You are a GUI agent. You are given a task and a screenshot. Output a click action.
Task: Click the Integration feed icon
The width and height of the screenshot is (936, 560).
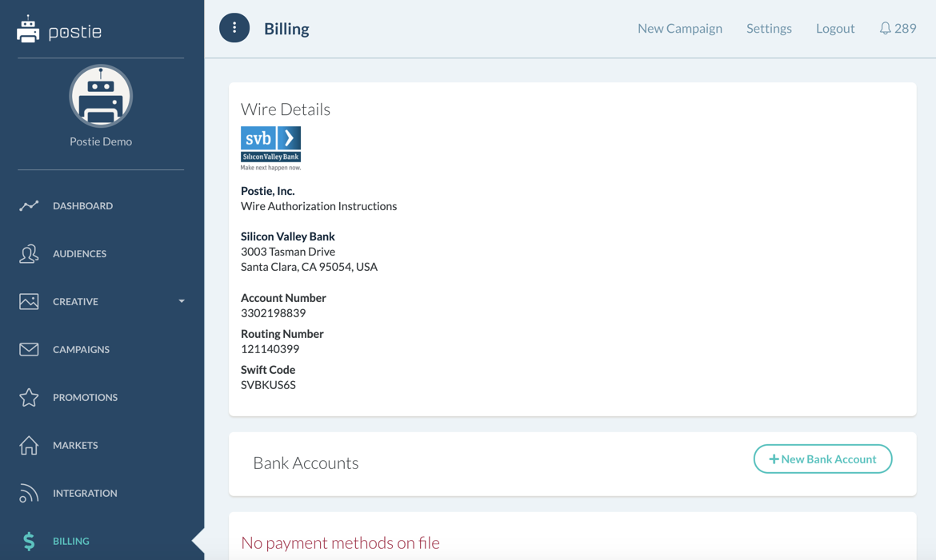click(x=29, y=493)
